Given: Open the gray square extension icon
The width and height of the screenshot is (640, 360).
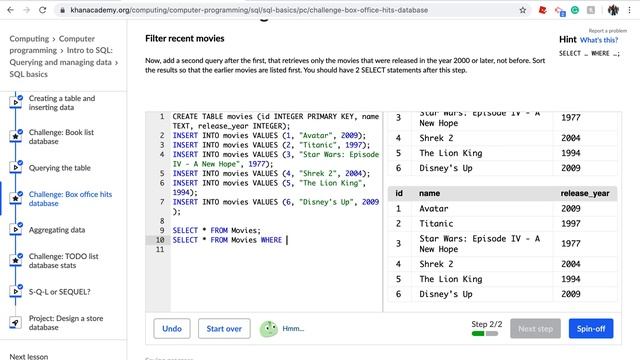Looking at the screenshot, I should pyautogui.click(x=591, y=10).
